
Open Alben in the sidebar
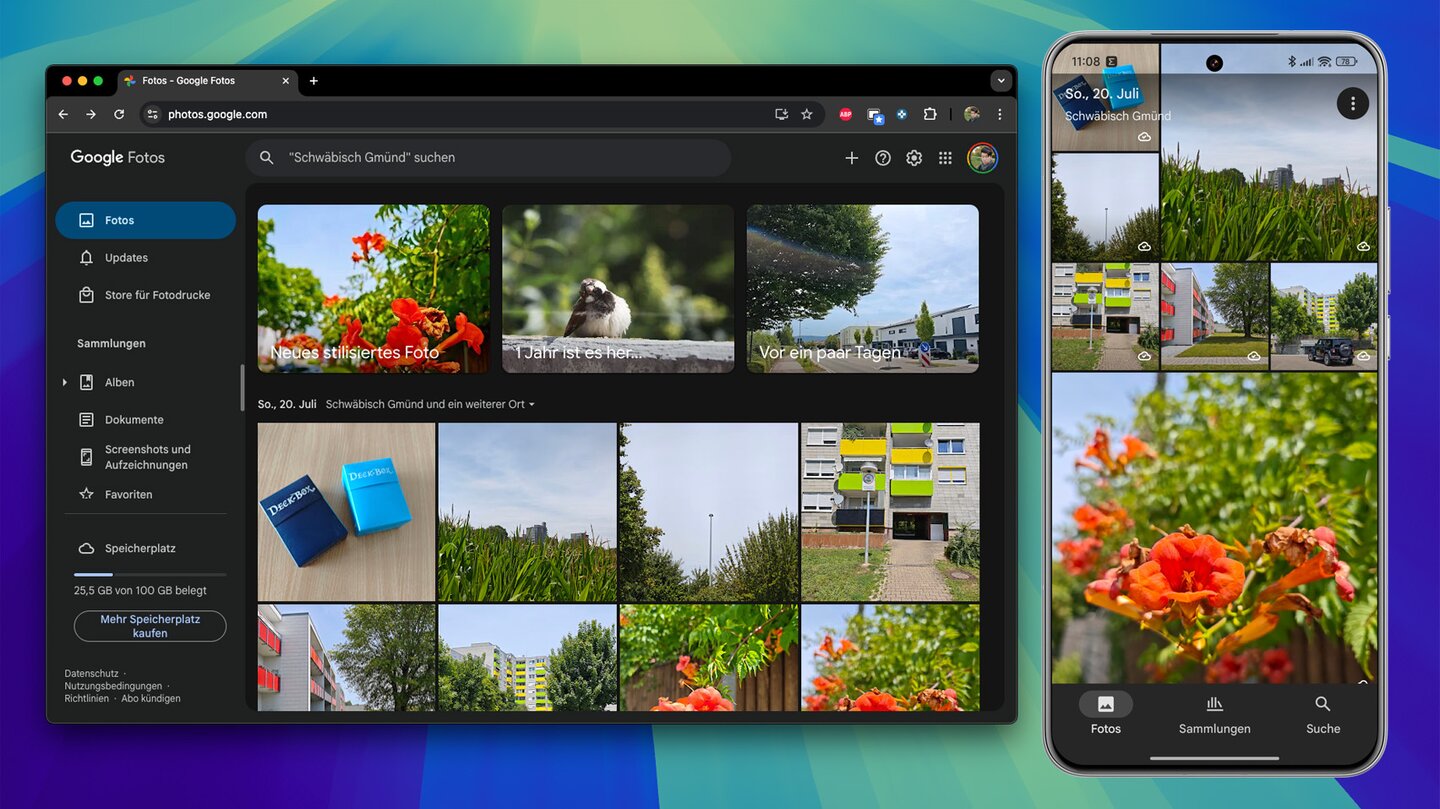119,382
